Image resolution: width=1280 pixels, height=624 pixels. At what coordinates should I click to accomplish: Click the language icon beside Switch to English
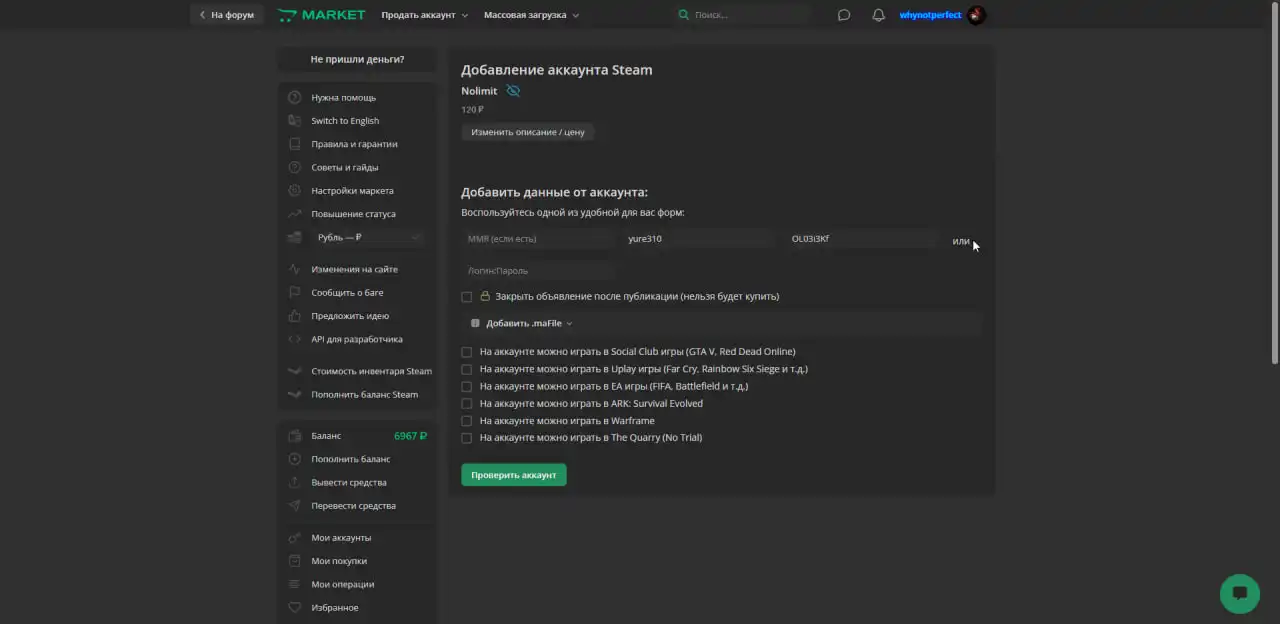point(294,121)
